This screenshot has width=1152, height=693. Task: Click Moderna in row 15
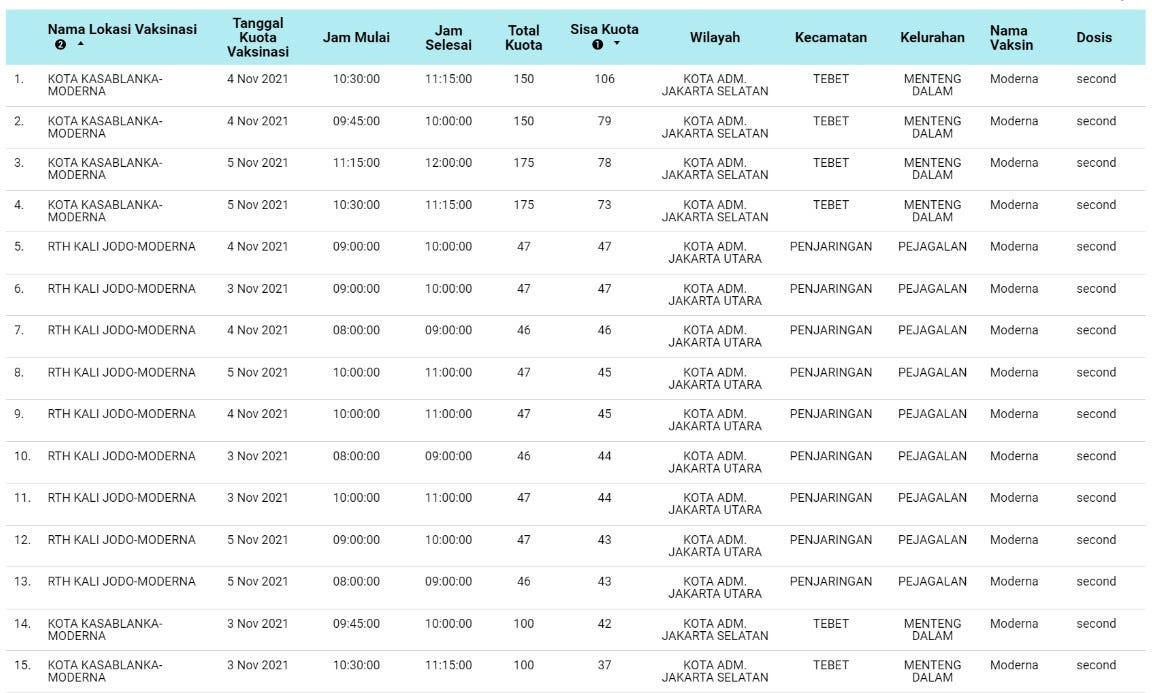1014,665
